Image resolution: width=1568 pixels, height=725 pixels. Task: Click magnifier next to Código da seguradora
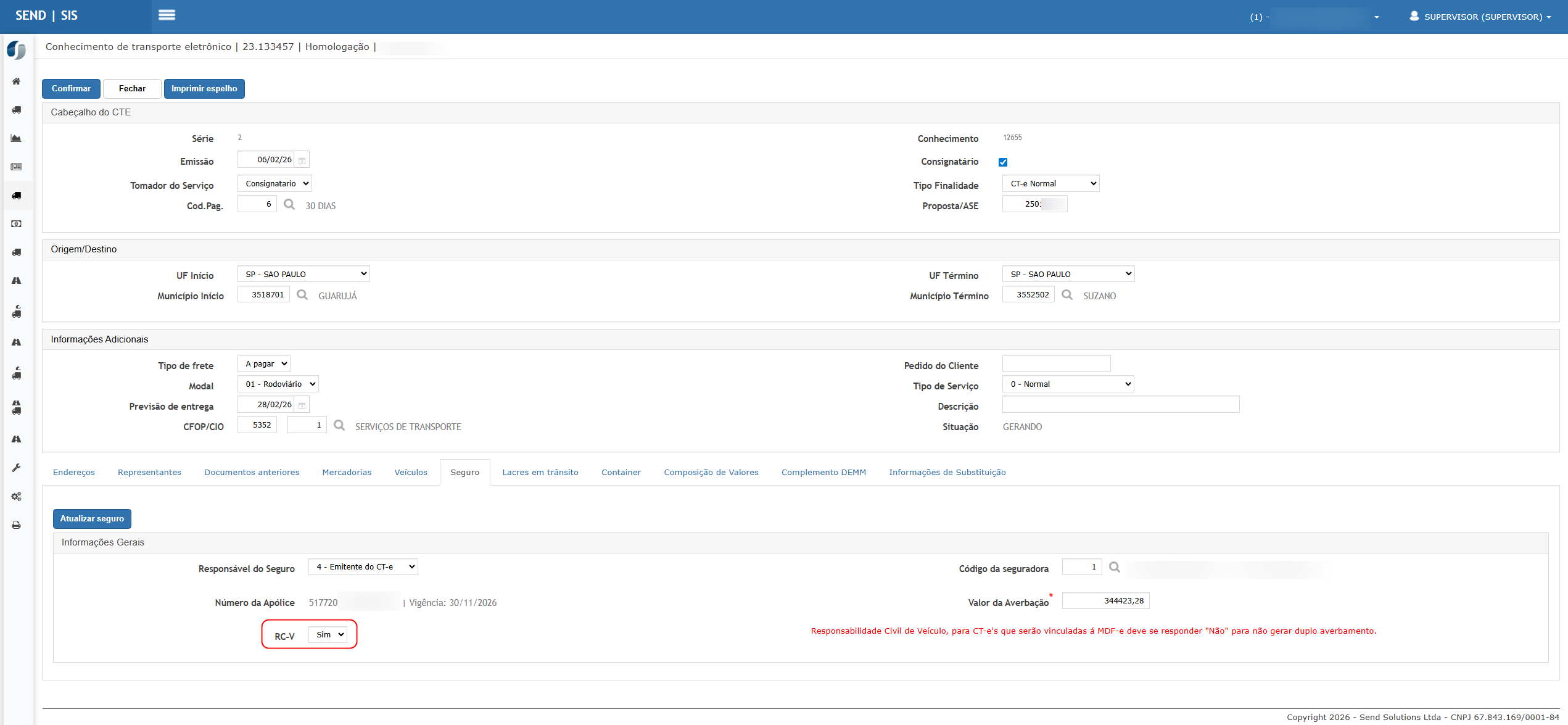[1114, 567]
